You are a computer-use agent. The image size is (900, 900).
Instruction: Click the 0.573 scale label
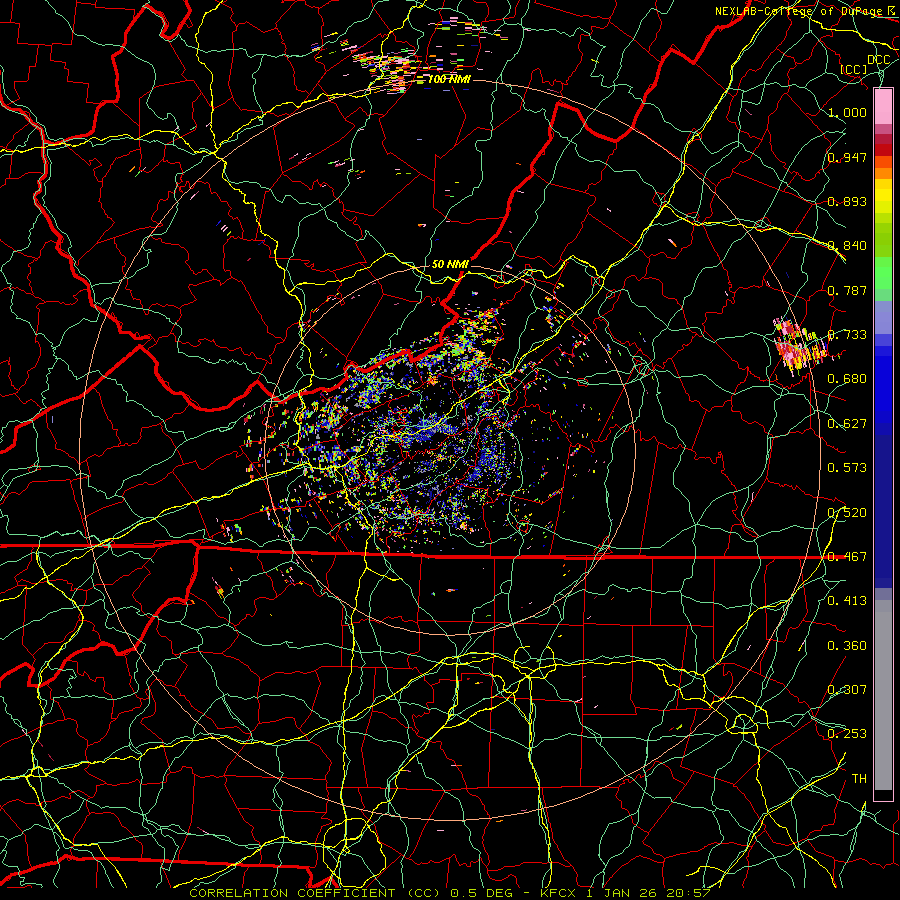(x=847, y=468)
